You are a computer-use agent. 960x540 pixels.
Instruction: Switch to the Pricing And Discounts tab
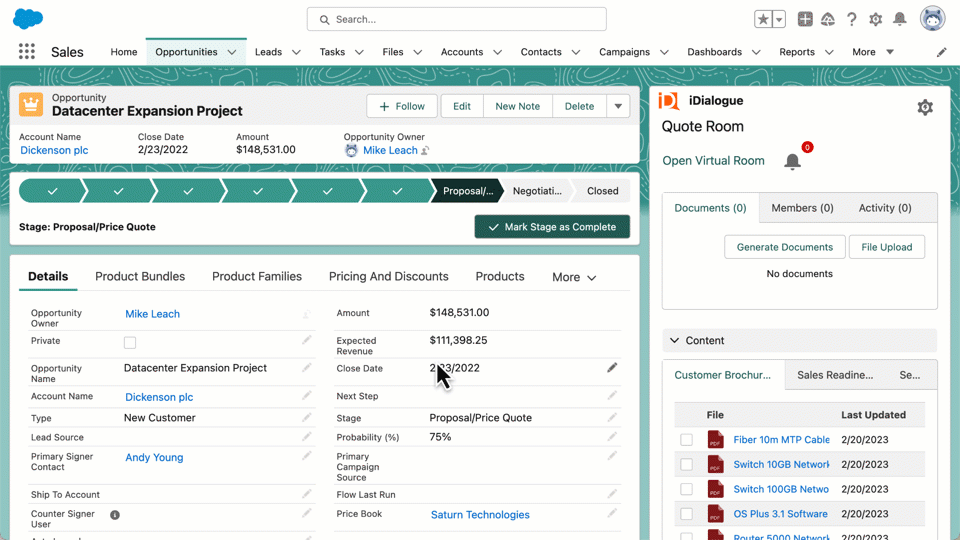[x=388, y=276]
